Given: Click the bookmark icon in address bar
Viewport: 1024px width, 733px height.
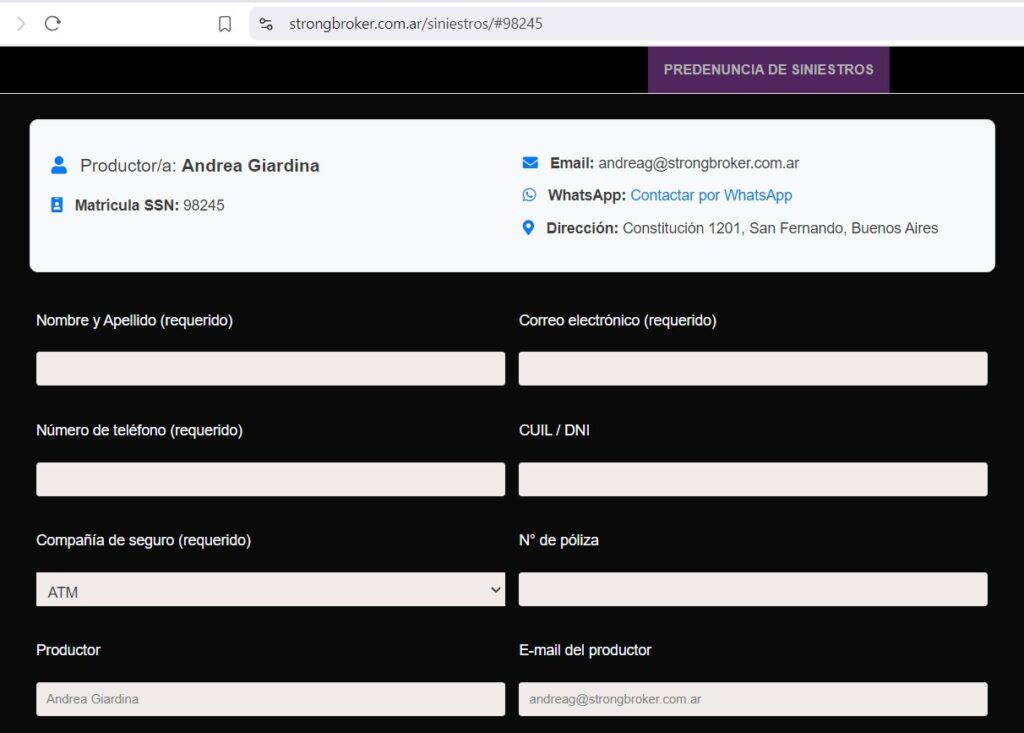Looking at the screenshot, I should click(225, 23).
